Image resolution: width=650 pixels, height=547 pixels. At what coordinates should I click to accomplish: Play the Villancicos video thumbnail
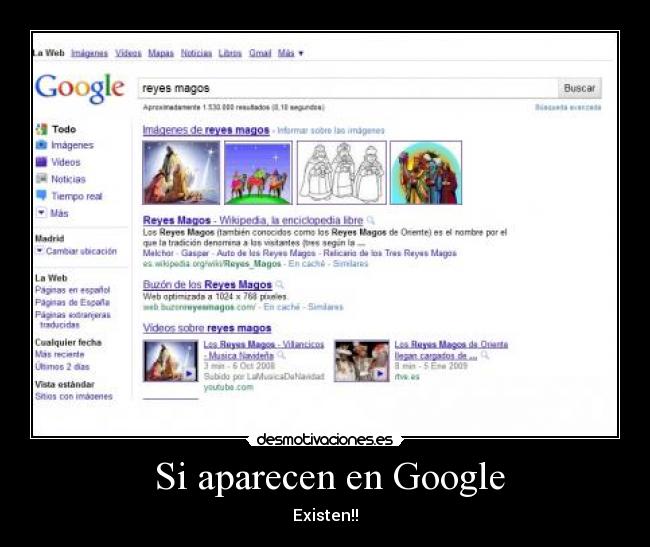pyautogui.click(x=171, y=361)
